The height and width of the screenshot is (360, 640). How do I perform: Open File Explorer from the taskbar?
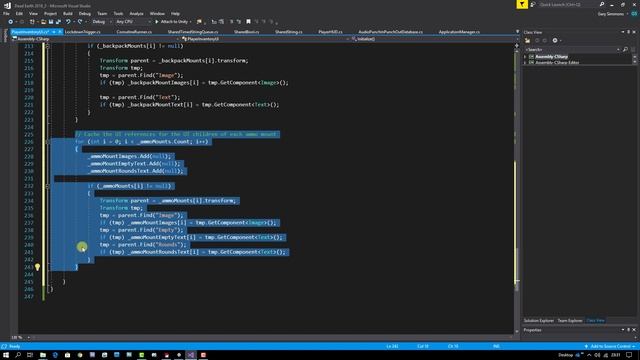[x=42, y=355]
